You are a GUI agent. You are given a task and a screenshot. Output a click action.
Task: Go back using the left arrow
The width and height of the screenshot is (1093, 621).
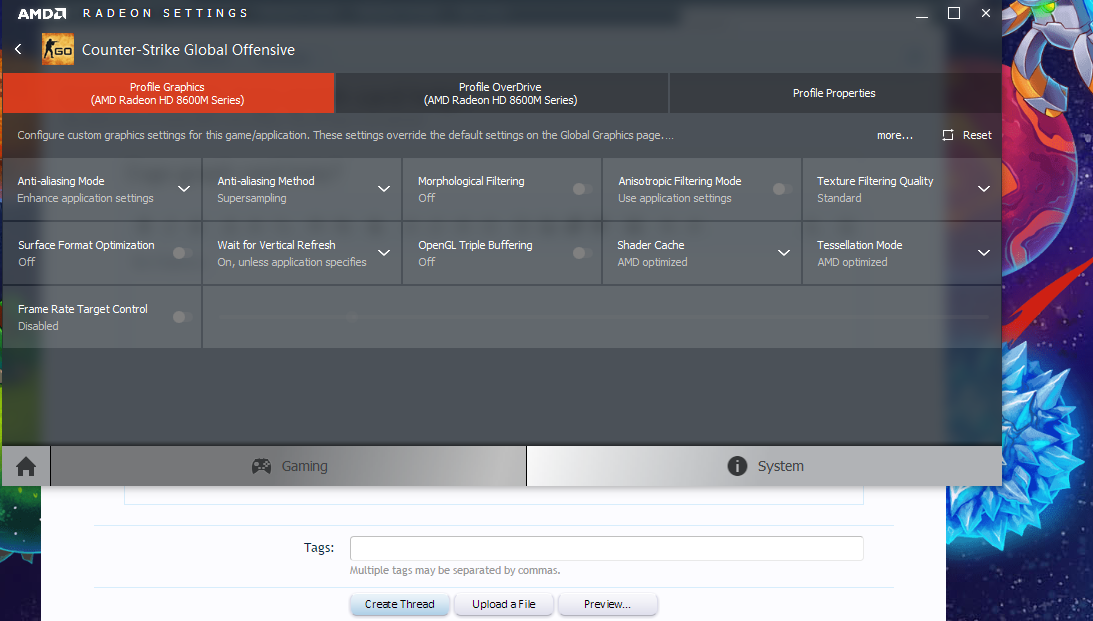tap(18, 49)
